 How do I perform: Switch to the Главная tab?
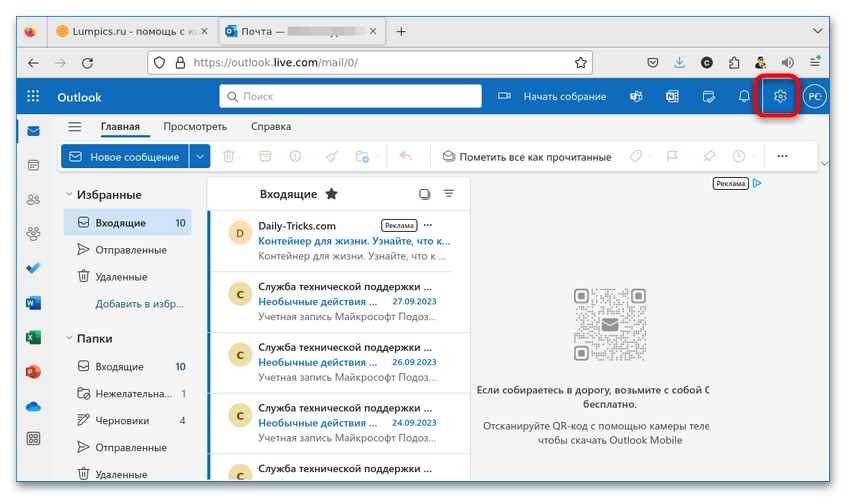click(120, 127)
